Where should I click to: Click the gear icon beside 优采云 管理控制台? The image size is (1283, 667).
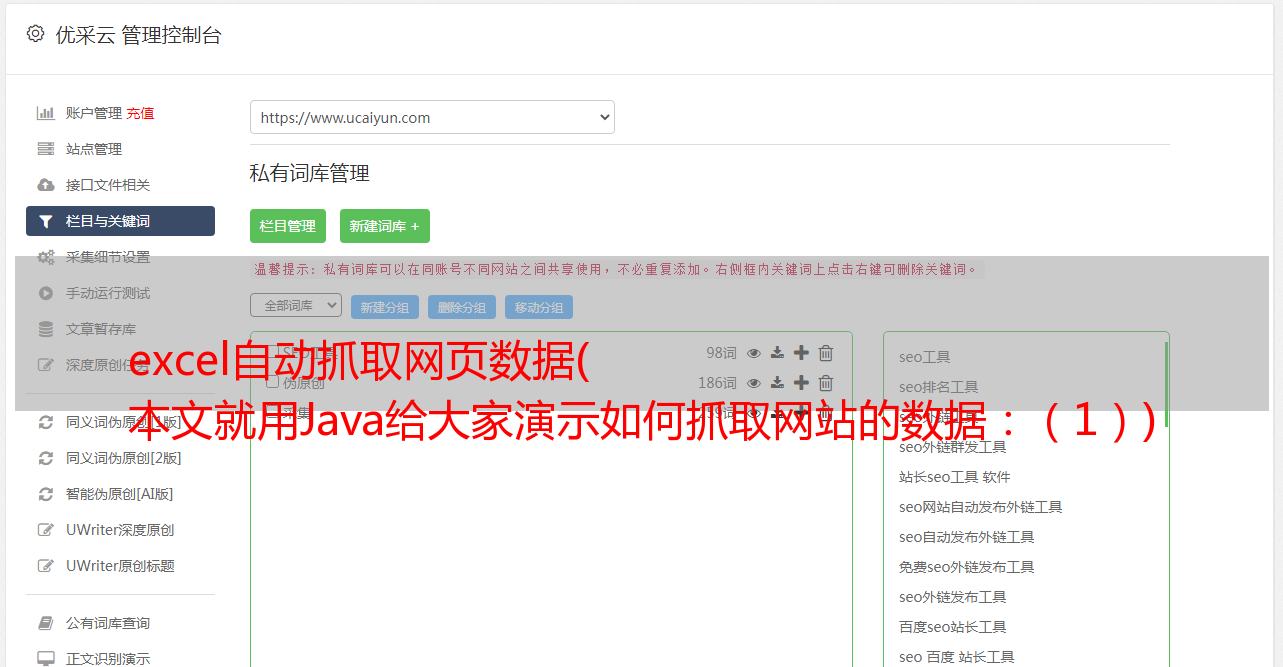pyautogui.click(x=36, y=34)
